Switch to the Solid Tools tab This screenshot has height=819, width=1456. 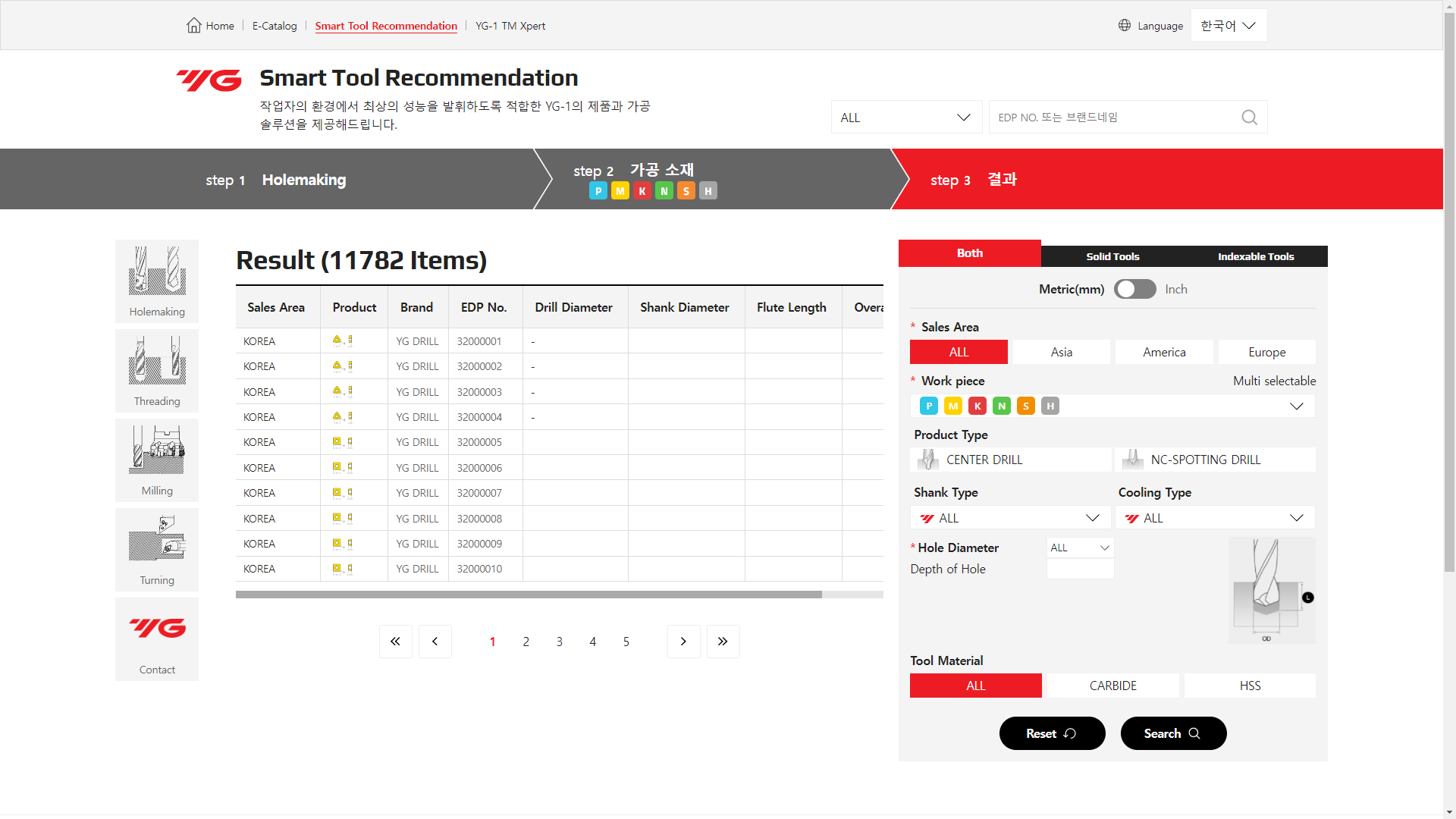click(x=1112, y=256)
